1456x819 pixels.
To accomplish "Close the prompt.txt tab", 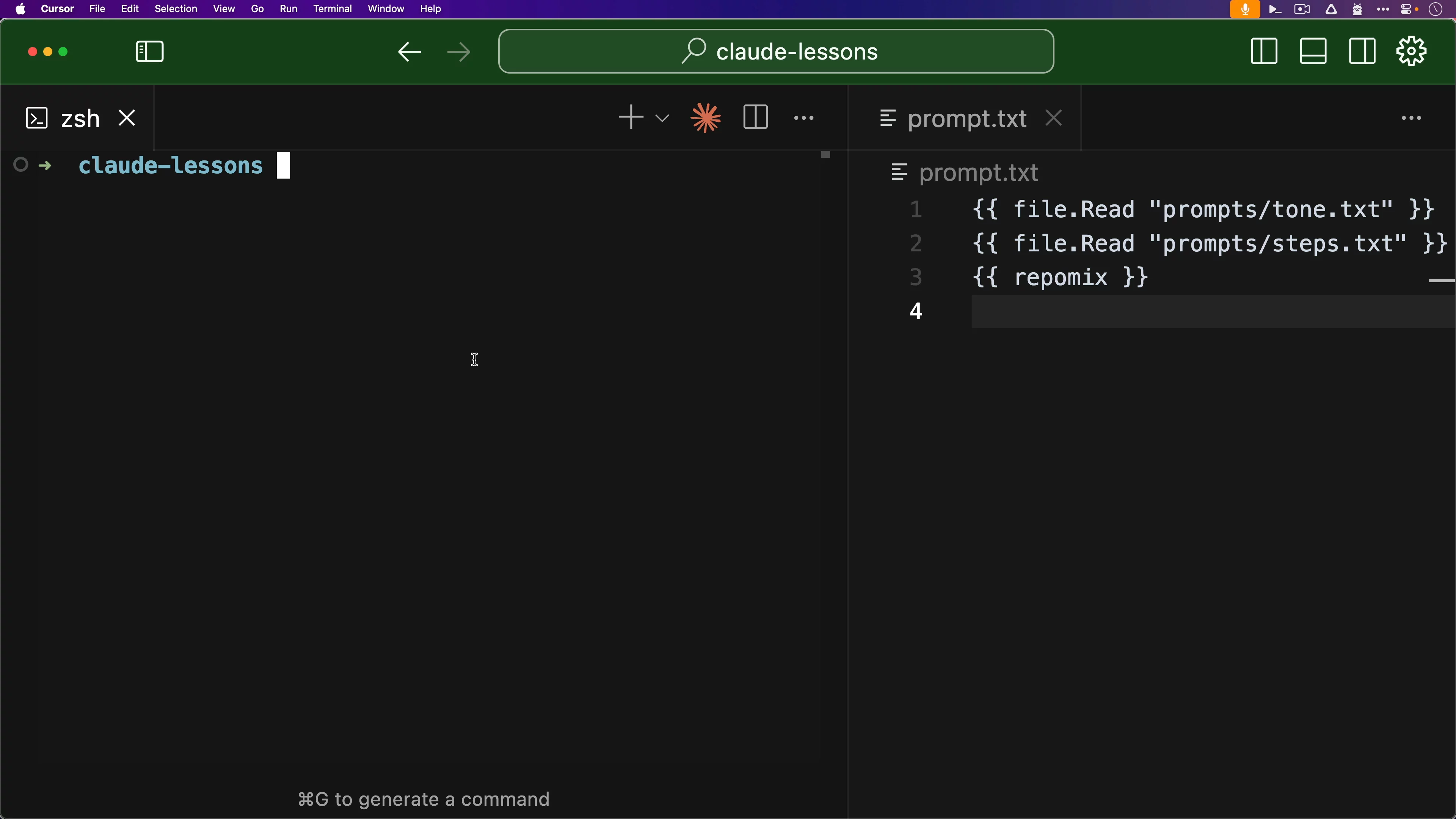I will (x=1054, y=118).
